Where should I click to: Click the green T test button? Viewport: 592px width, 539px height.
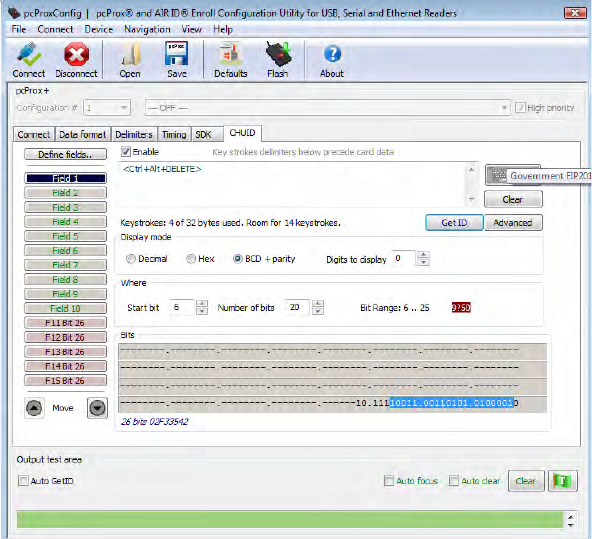(x=562, y=481)
